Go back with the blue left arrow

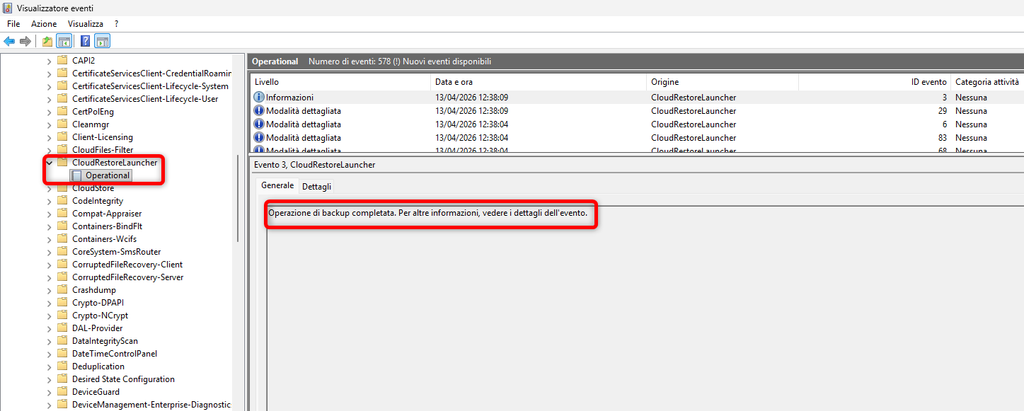coord(9,41)
